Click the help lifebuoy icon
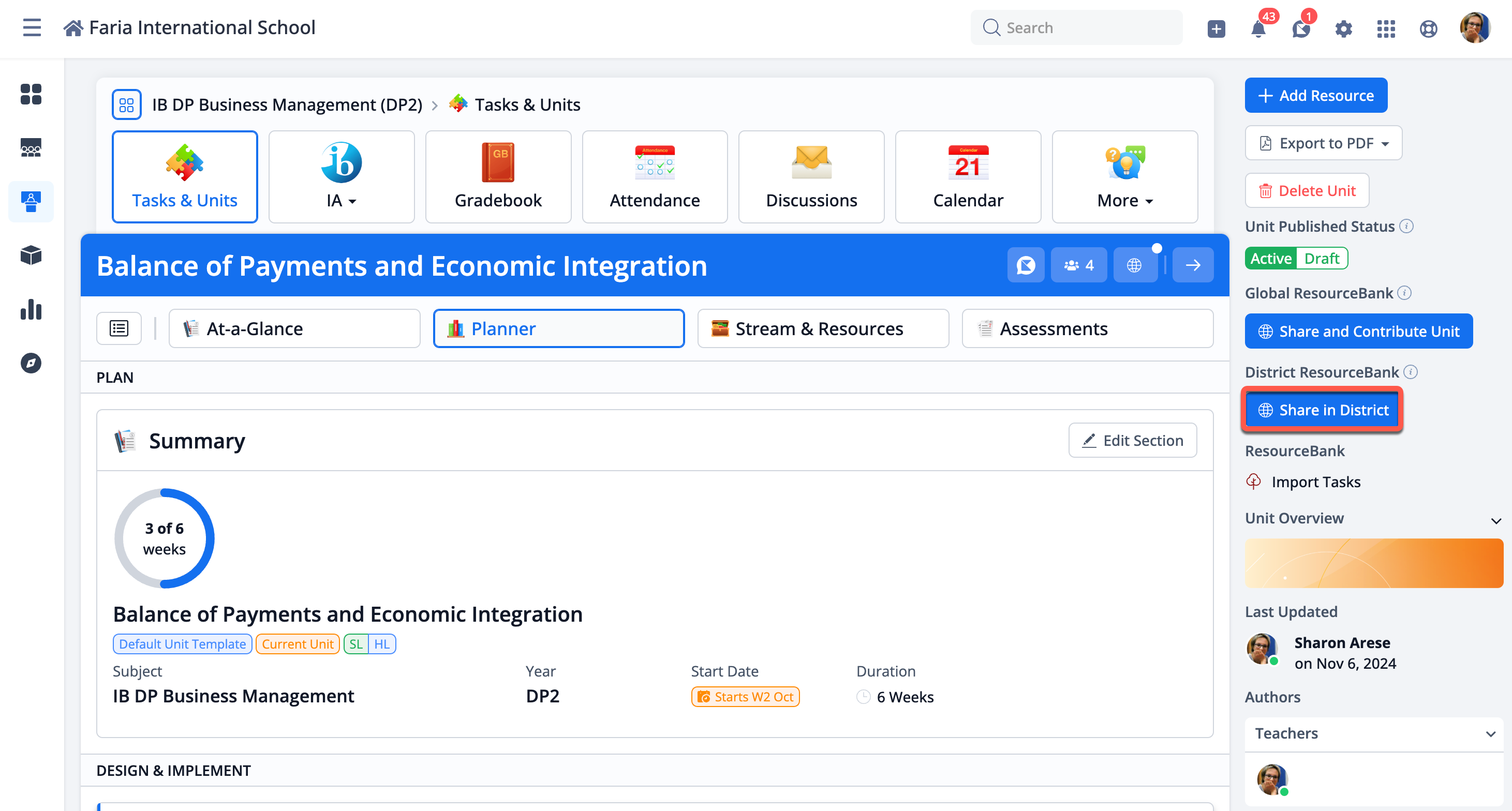The width and height of the screenshot is (1512, 811). (1428, 28)
